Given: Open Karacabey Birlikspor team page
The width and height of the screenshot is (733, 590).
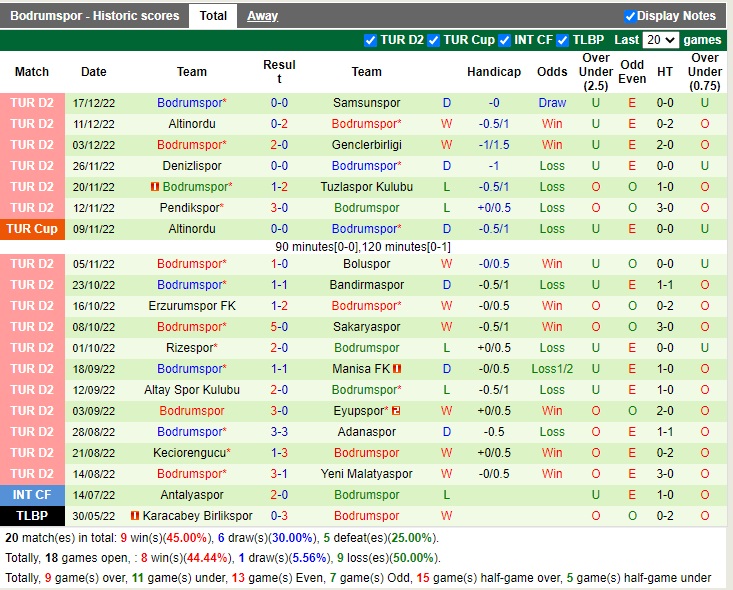Looking at the screenshot, I should pyautogui.click(x=197, y=516).
